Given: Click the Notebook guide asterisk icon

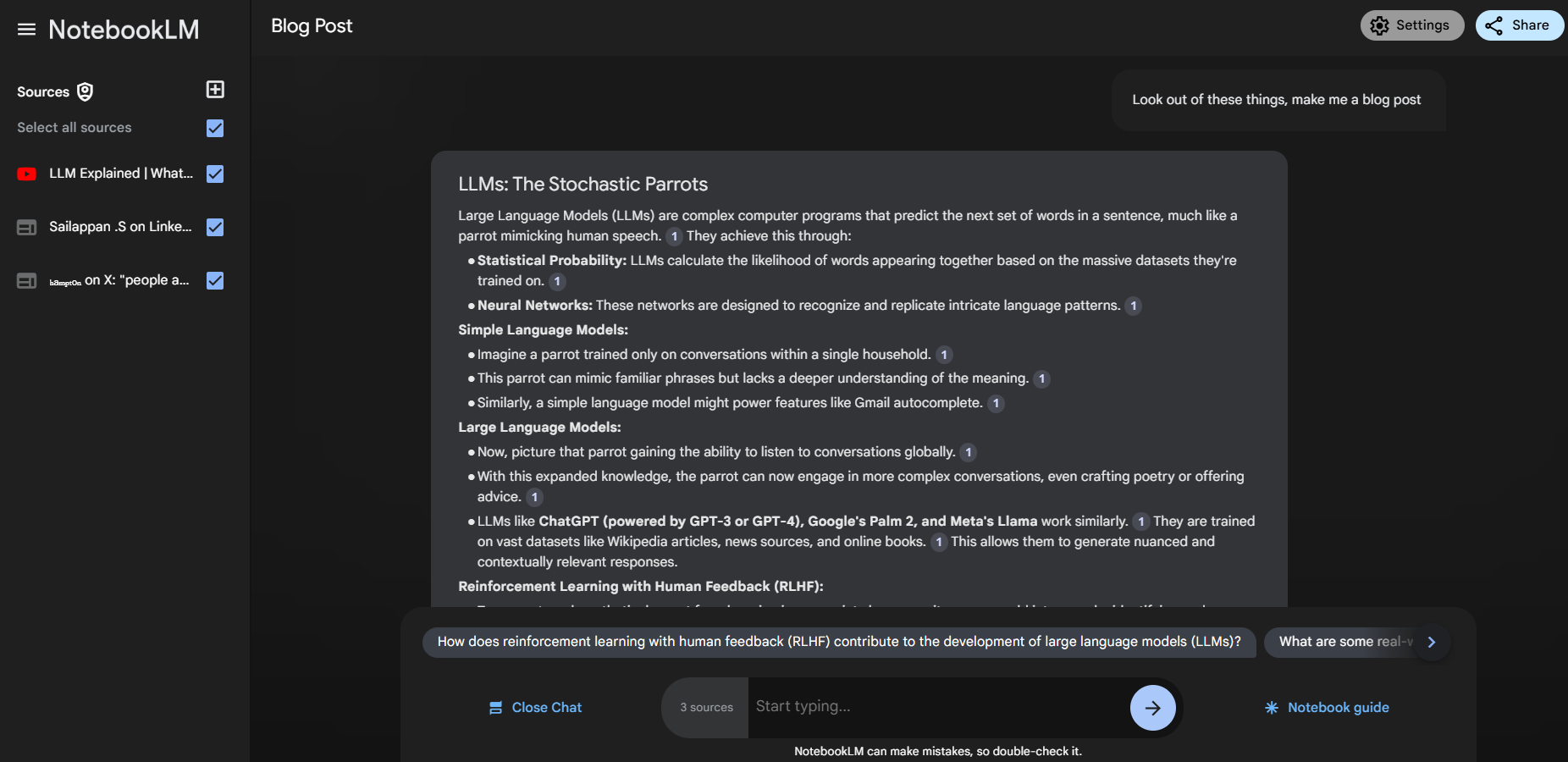Looking at the screenshot, I should (1271, 708).
